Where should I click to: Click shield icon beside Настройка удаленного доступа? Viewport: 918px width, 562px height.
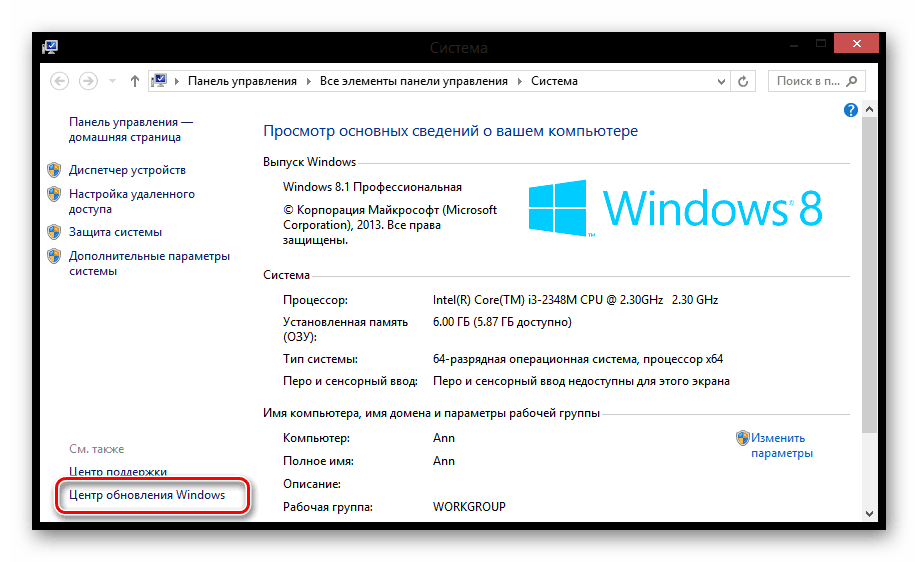point(54,194)
